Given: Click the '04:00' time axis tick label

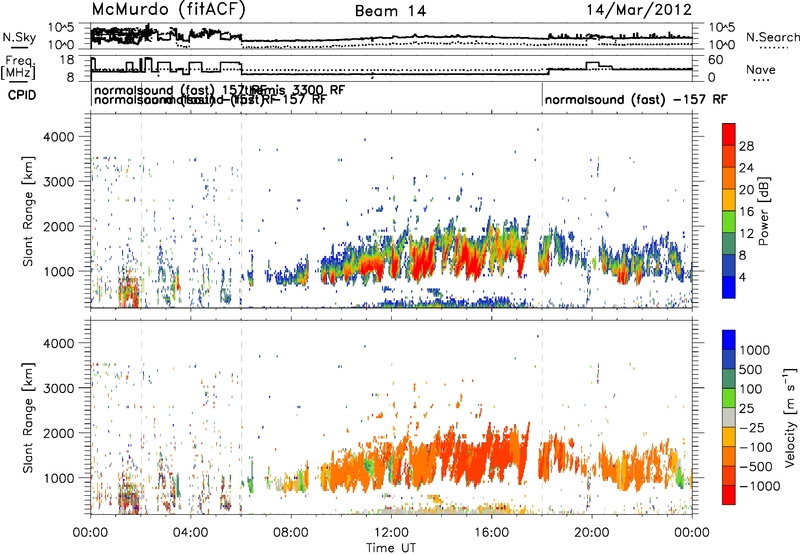Looking at the screenshot, I should 191,533.
